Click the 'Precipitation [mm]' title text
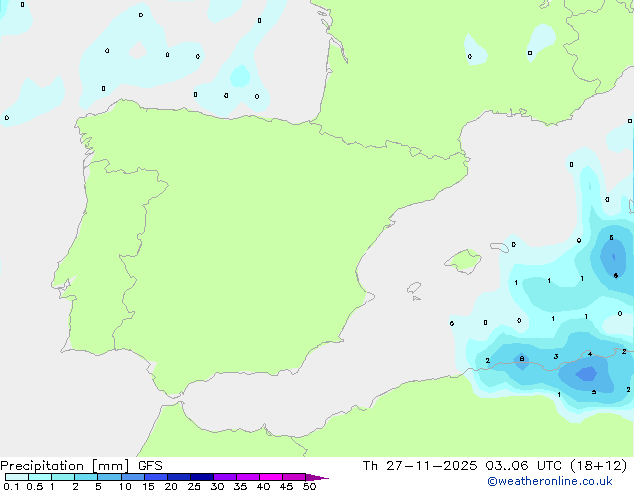The width and height of the screenshot is (634, 490). (x=65, y=466)
